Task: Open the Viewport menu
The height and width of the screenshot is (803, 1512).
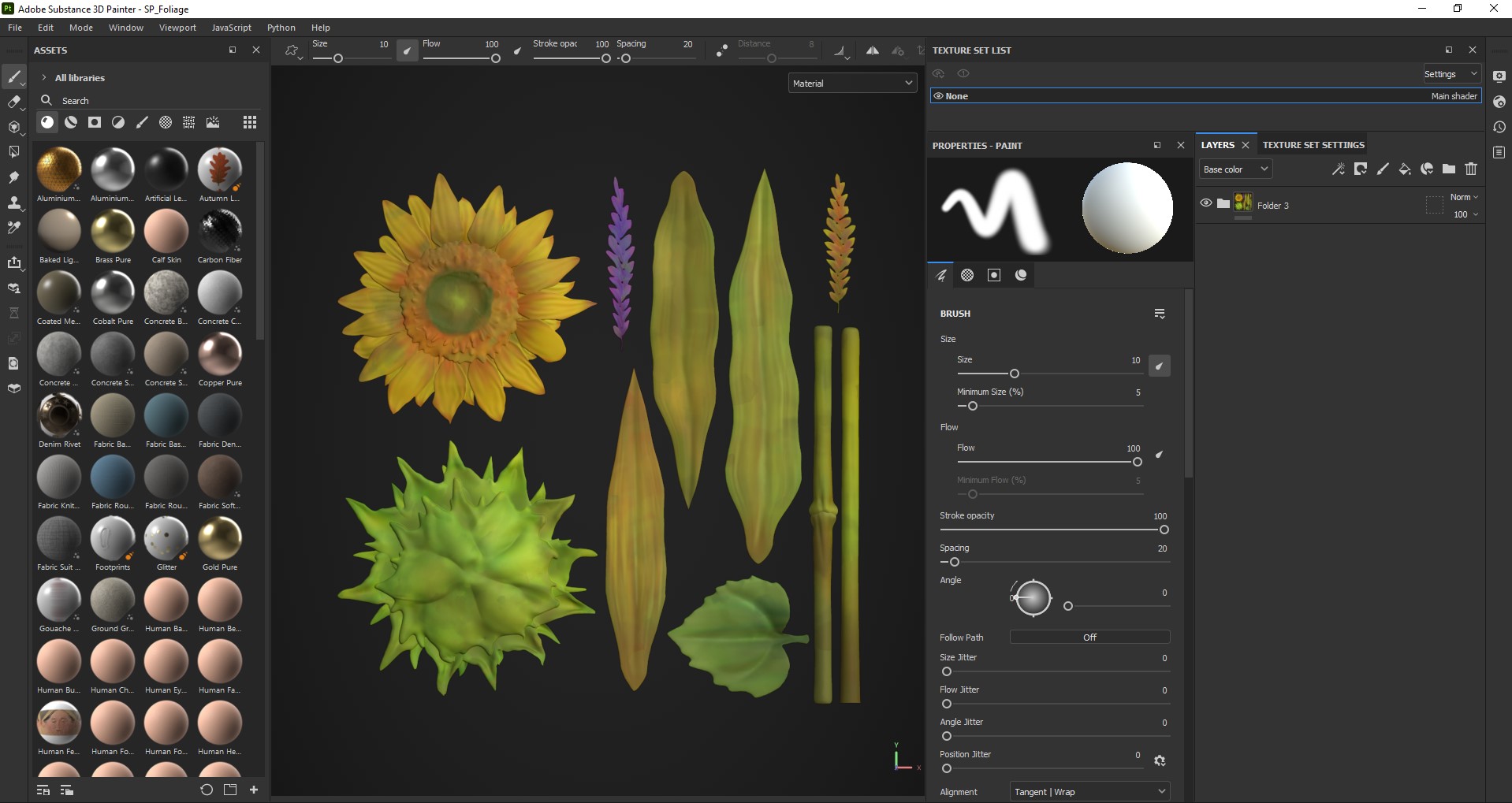Action: point(177,28)
